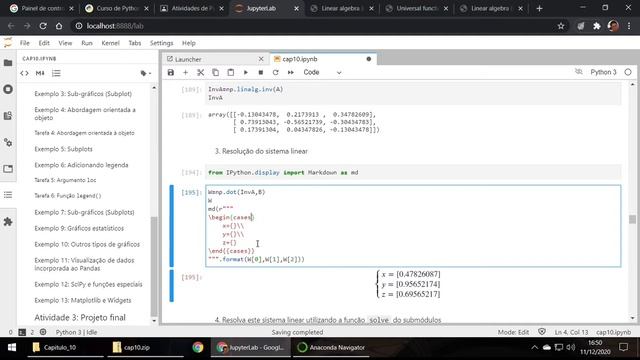Open the Edit menu
Image resolution: width=640 pixels, height=360 pixels.
(x=44, y=43)
